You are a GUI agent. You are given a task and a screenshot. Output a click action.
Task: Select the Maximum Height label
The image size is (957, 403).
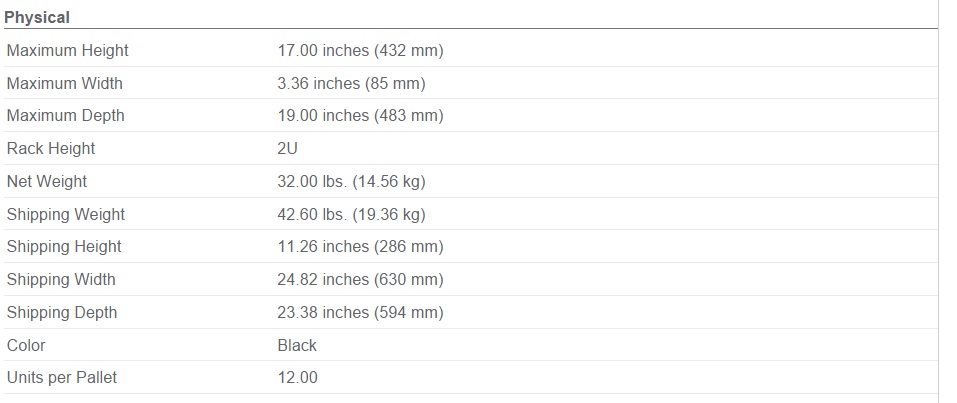pos(67,50)
